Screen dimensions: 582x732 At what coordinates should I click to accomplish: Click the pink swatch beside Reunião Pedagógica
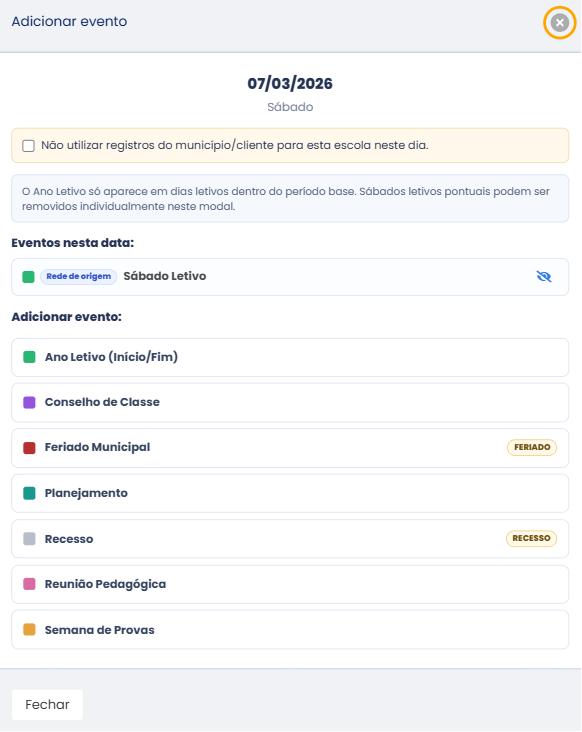click(29, 584)
